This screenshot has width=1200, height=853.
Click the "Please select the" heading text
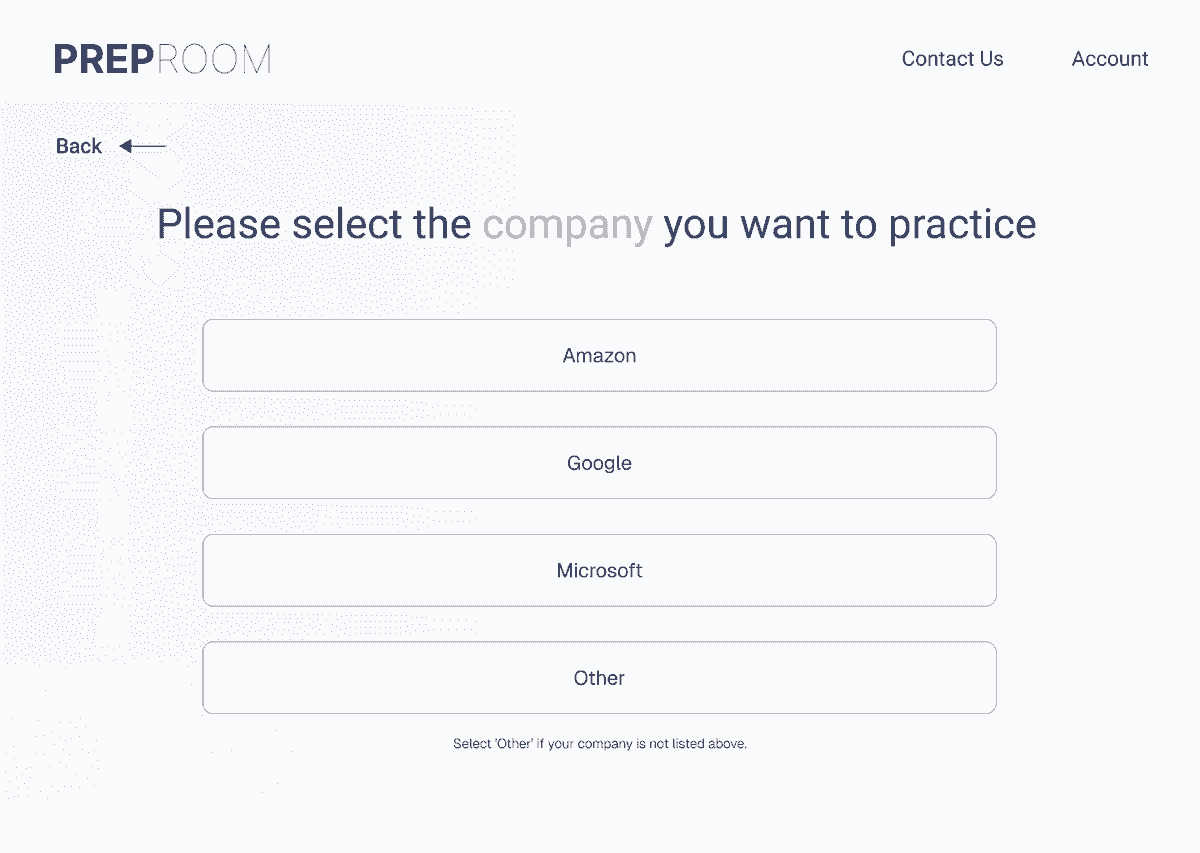point(314,224)
